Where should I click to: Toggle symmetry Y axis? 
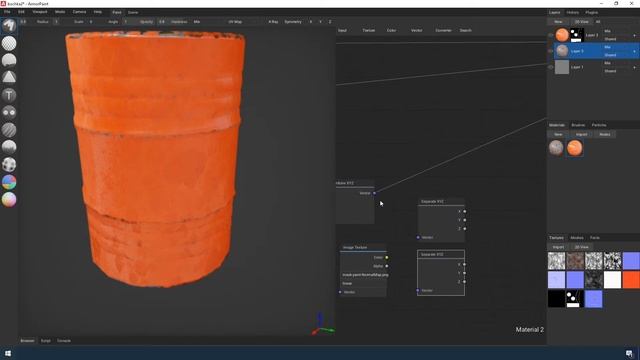coord(320,22)
